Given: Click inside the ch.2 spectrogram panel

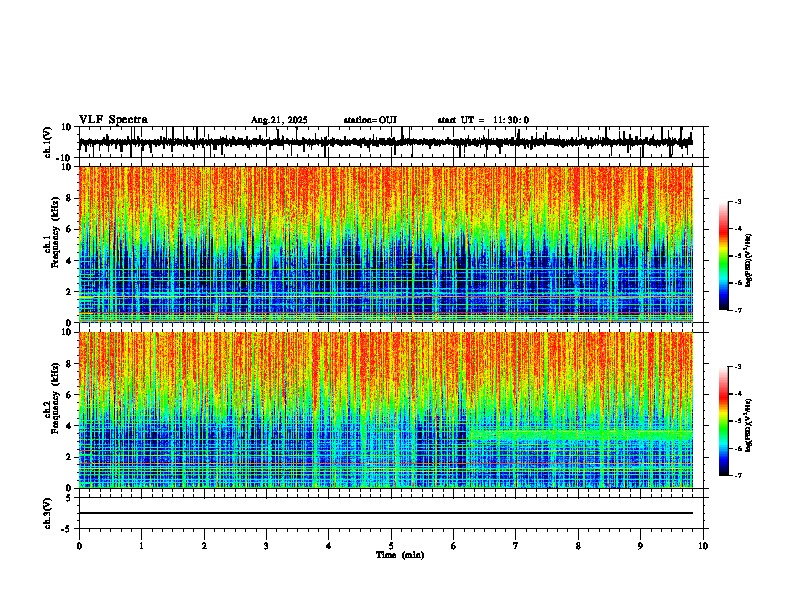Looking at the screenshot, I should point(385,410).
